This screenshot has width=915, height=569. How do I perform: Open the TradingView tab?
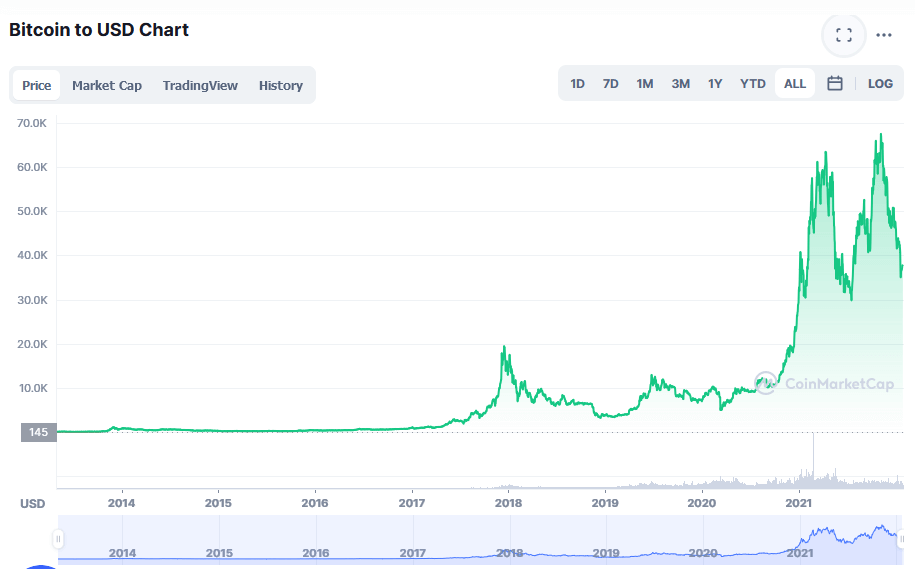(200, 85)
